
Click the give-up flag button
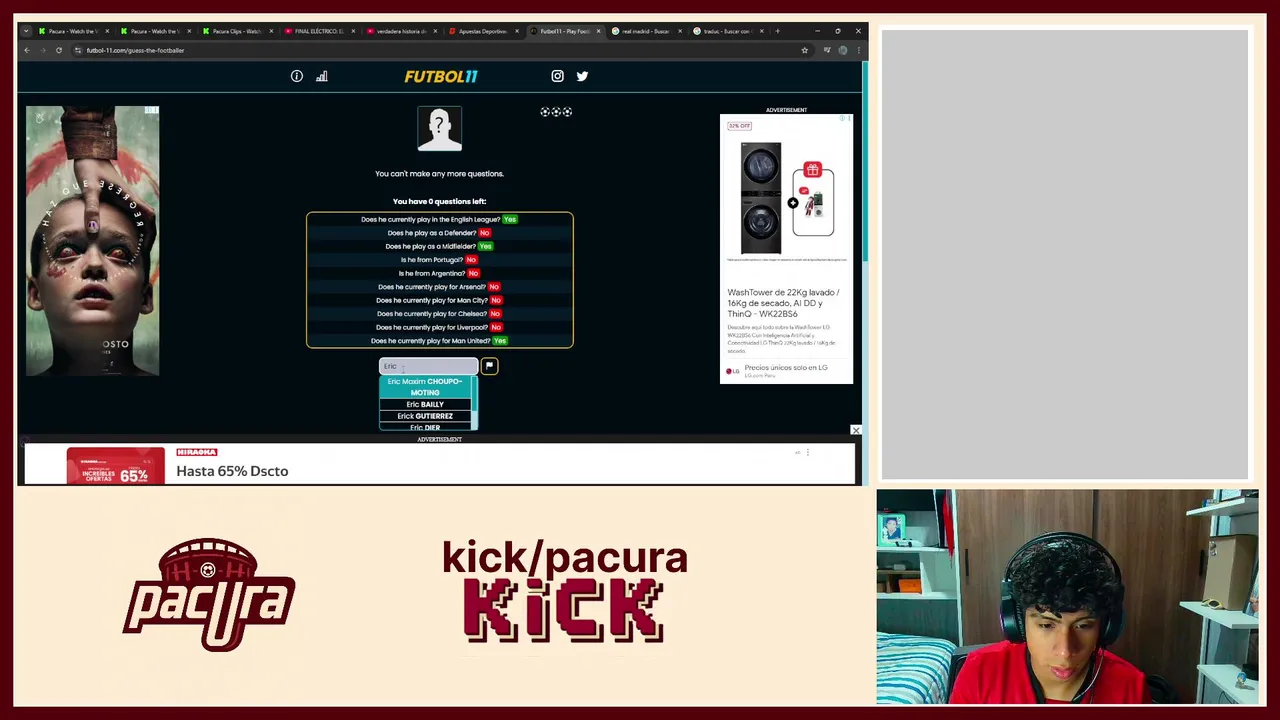[489, 366]
